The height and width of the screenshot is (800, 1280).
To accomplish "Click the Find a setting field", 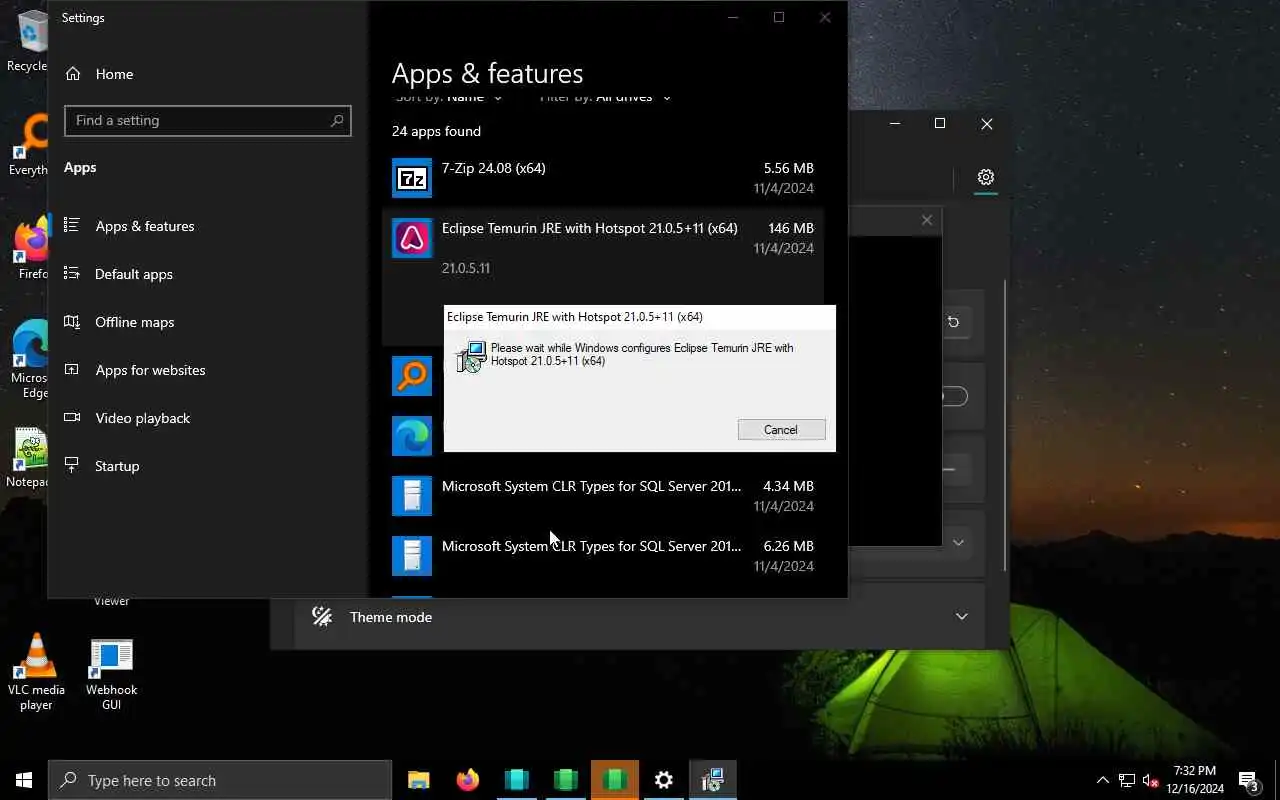I will pos(208,120).
